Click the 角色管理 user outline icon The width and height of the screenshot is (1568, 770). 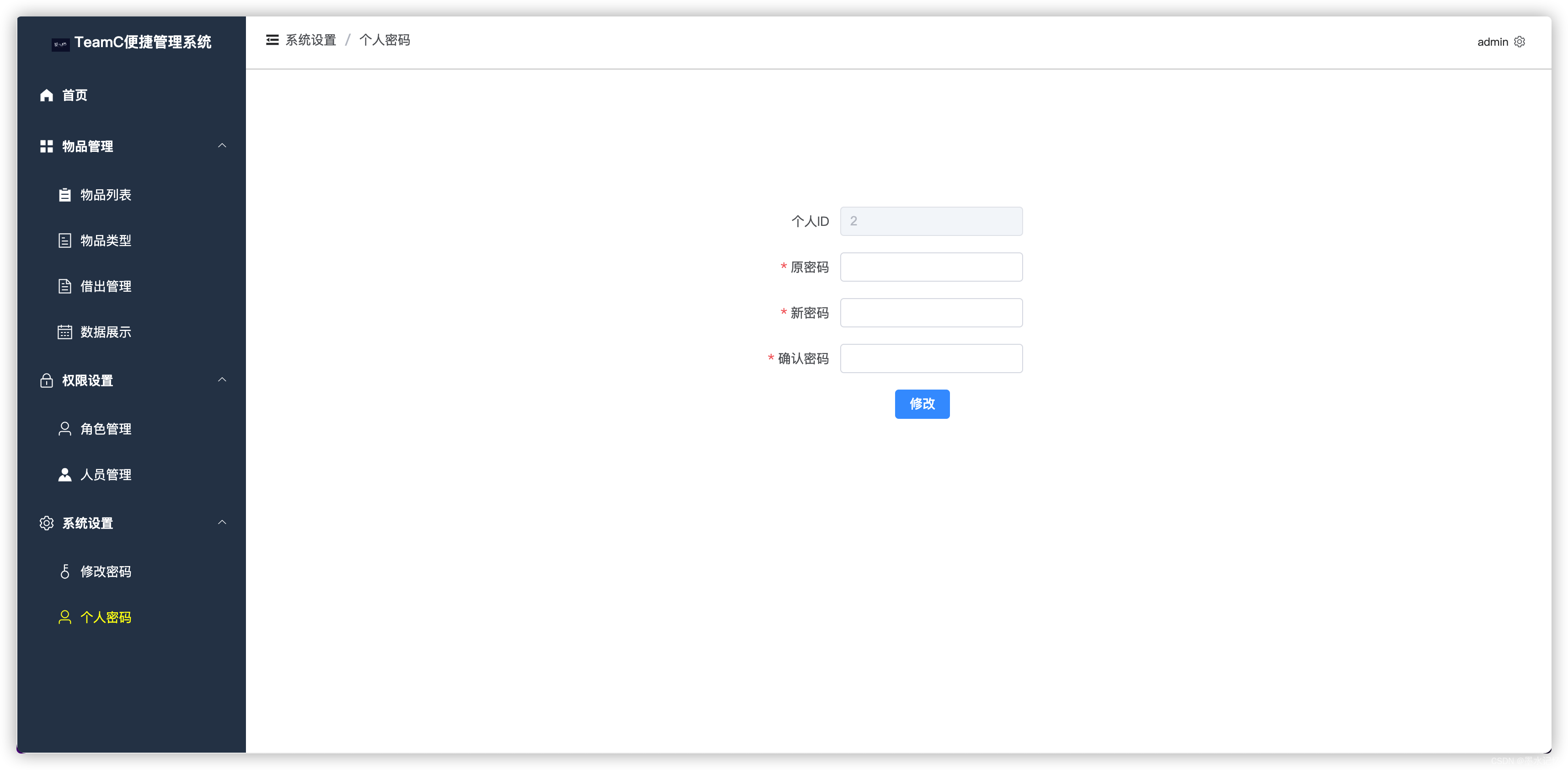(64, 429)
